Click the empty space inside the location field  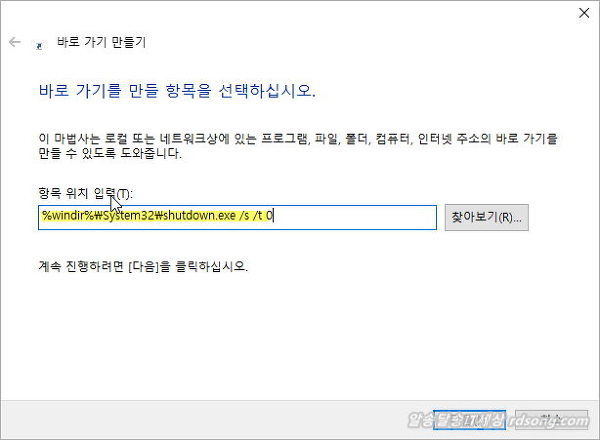click(x=354, y=217)
